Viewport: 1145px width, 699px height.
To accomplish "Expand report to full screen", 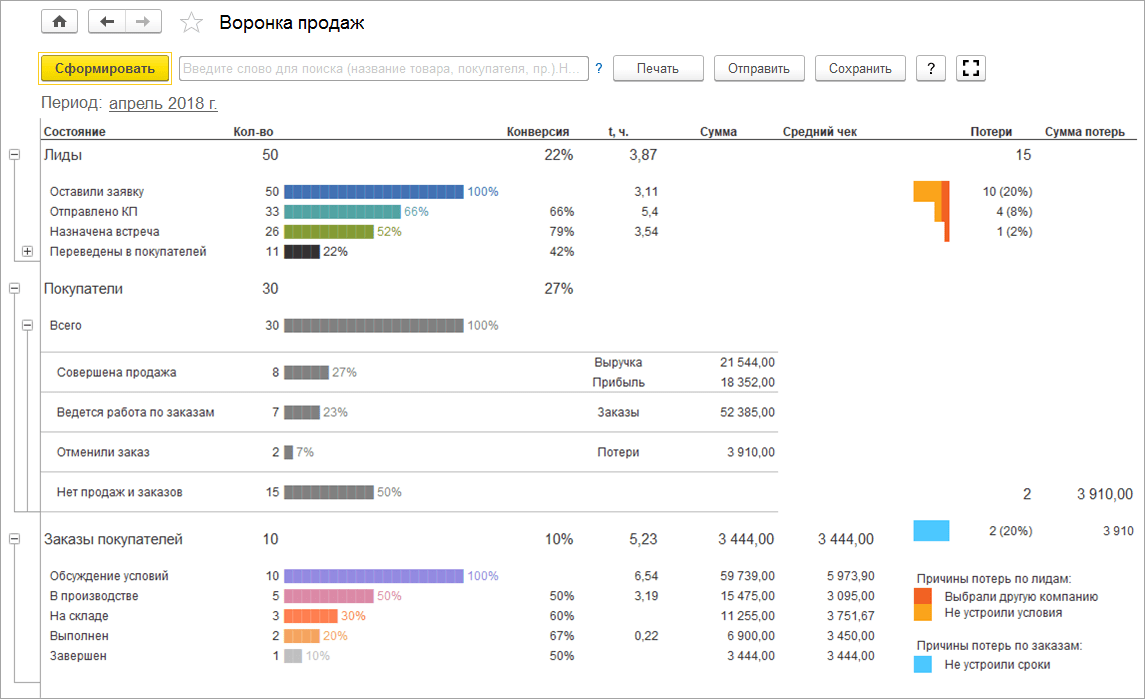I will (x=970, y=68).
